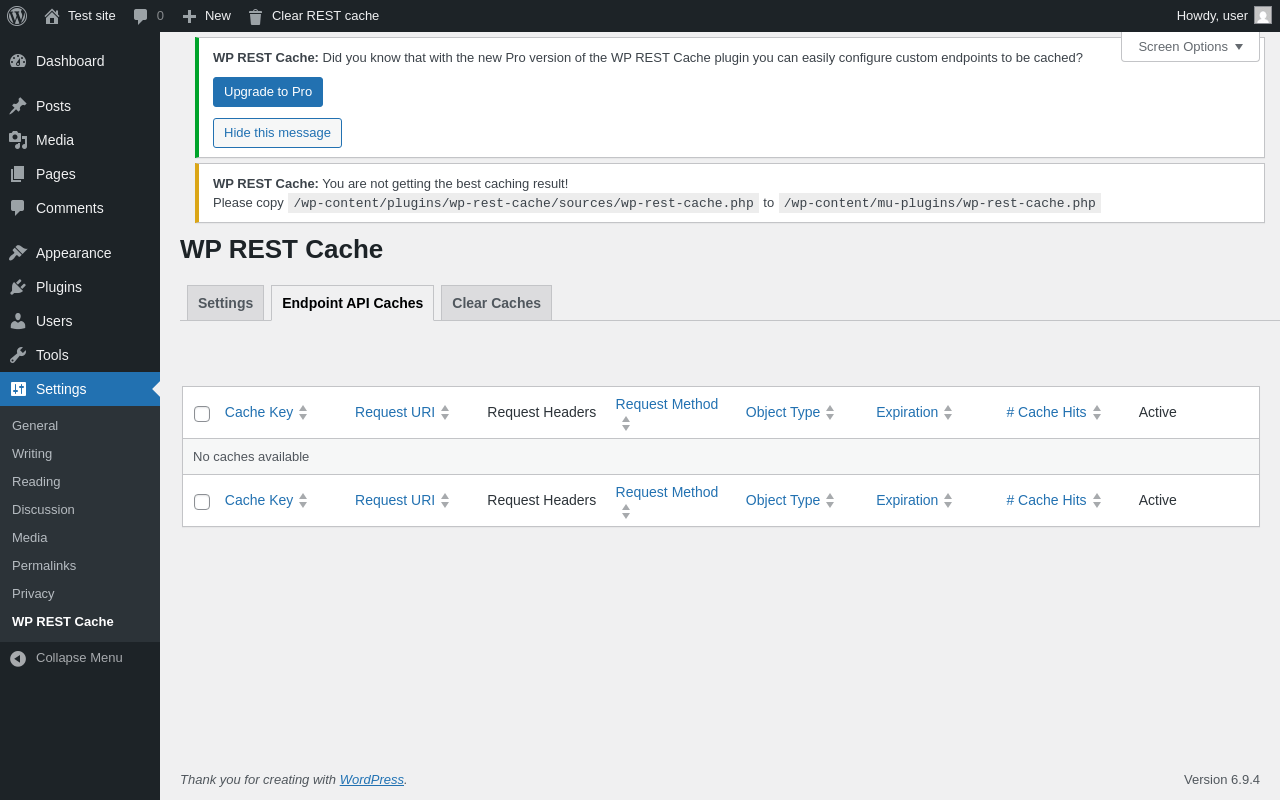Sort by Request Method in table footer
The image size is (1280, 800).
(x=667, y=501)
